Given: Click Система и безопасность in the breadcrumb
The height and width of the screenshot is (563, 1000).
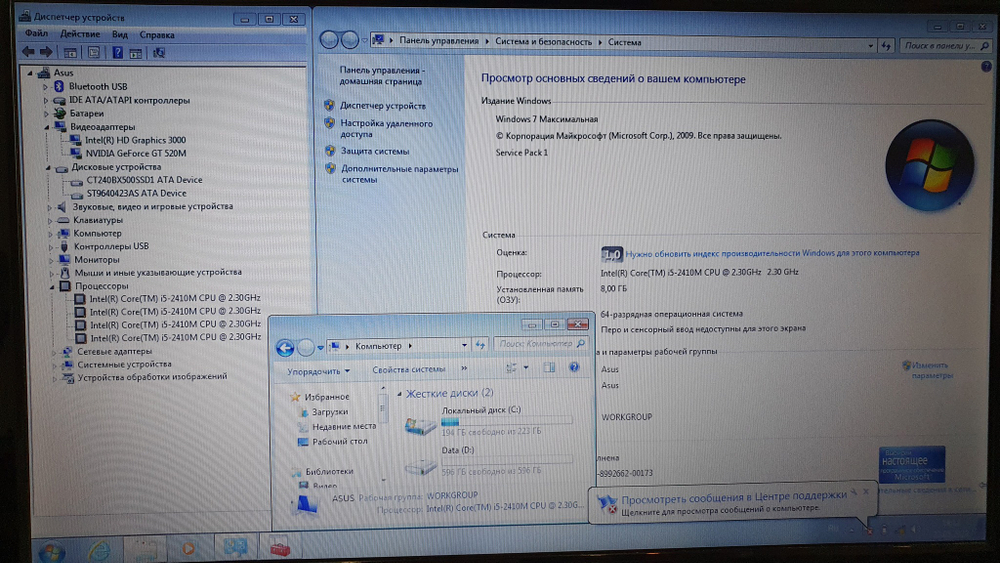Looking at the screenshot, I should point(543,41).
